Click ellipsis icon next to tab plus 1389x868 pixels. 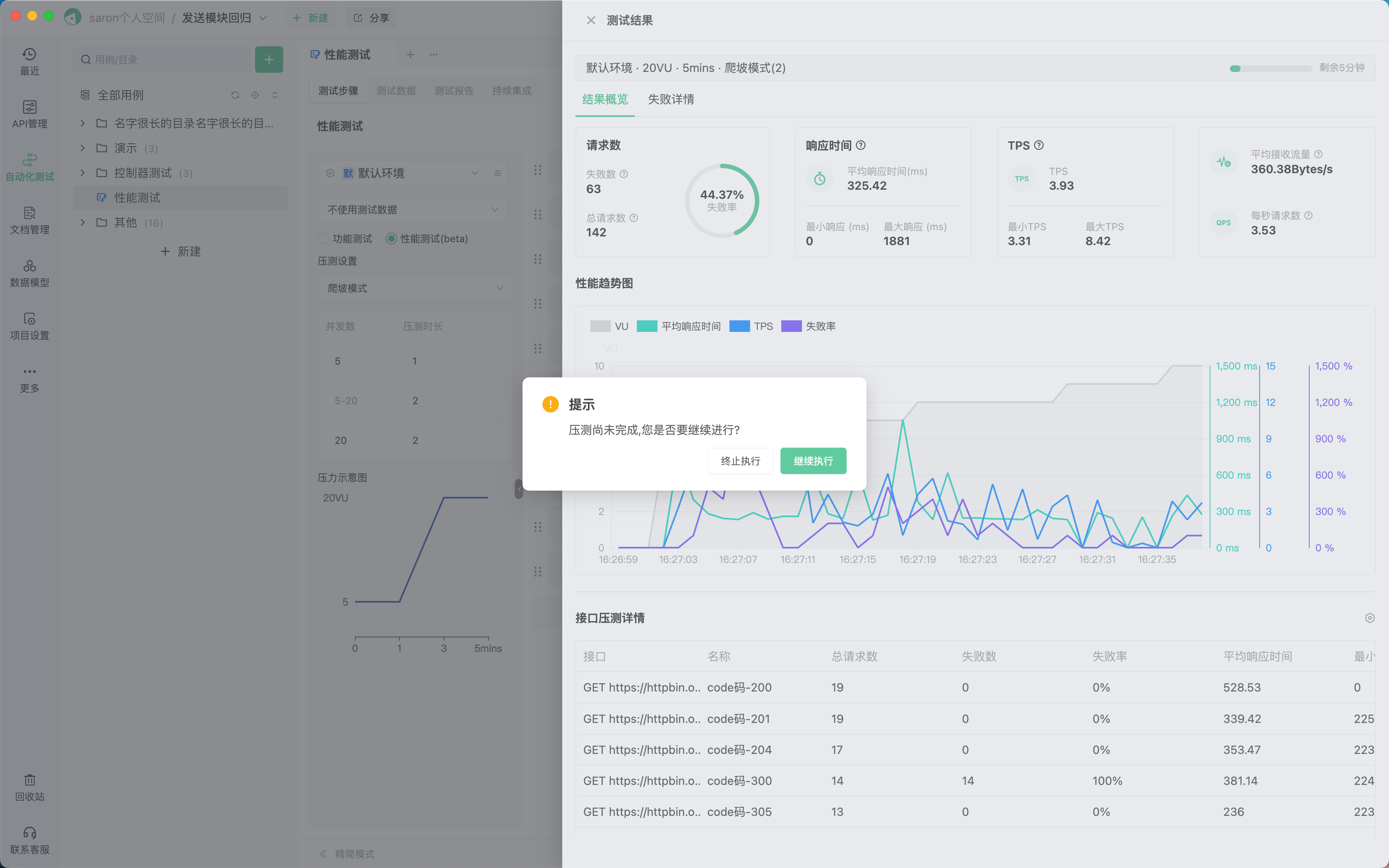pyautogui.click(x=433, y=55)
